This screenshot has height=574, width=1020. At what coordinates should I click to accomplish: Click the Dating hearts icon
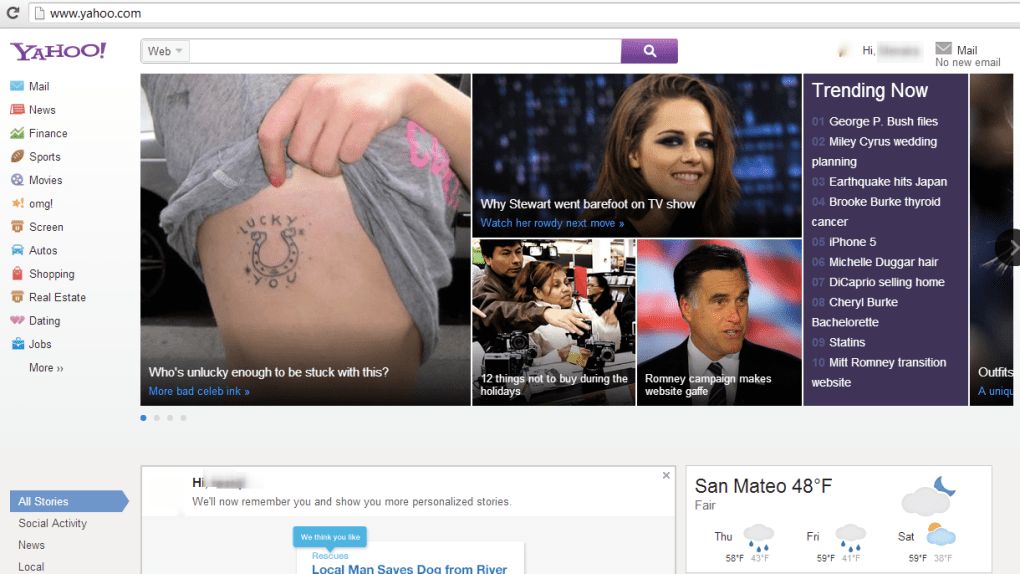(17, 320)
